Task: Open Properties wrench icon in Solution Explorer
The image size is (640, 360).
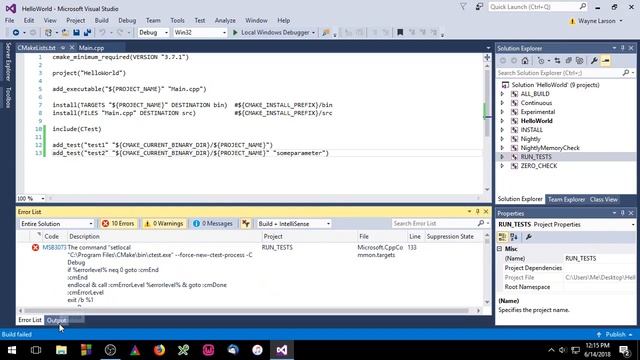Action: (x=594, y=60)
